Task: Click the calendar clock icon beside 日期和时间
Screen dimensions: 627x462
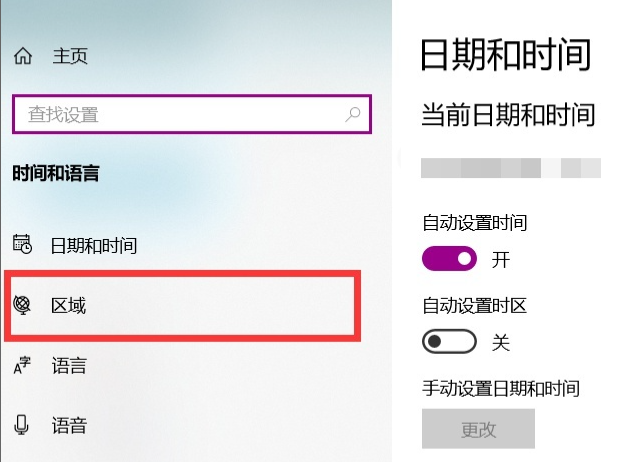Action: point(23,245)
